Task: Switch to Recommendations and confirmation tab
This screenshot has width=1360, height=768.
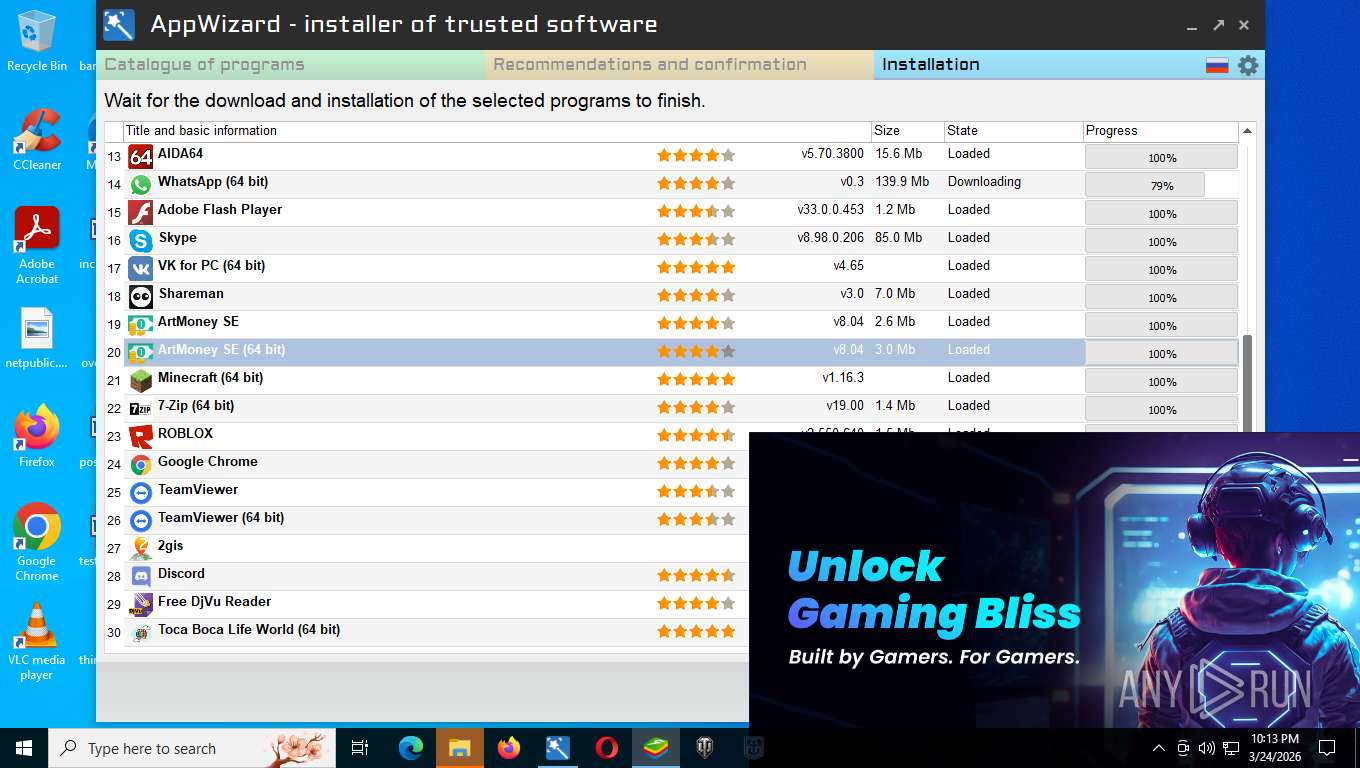Action: tap(680, 65)
